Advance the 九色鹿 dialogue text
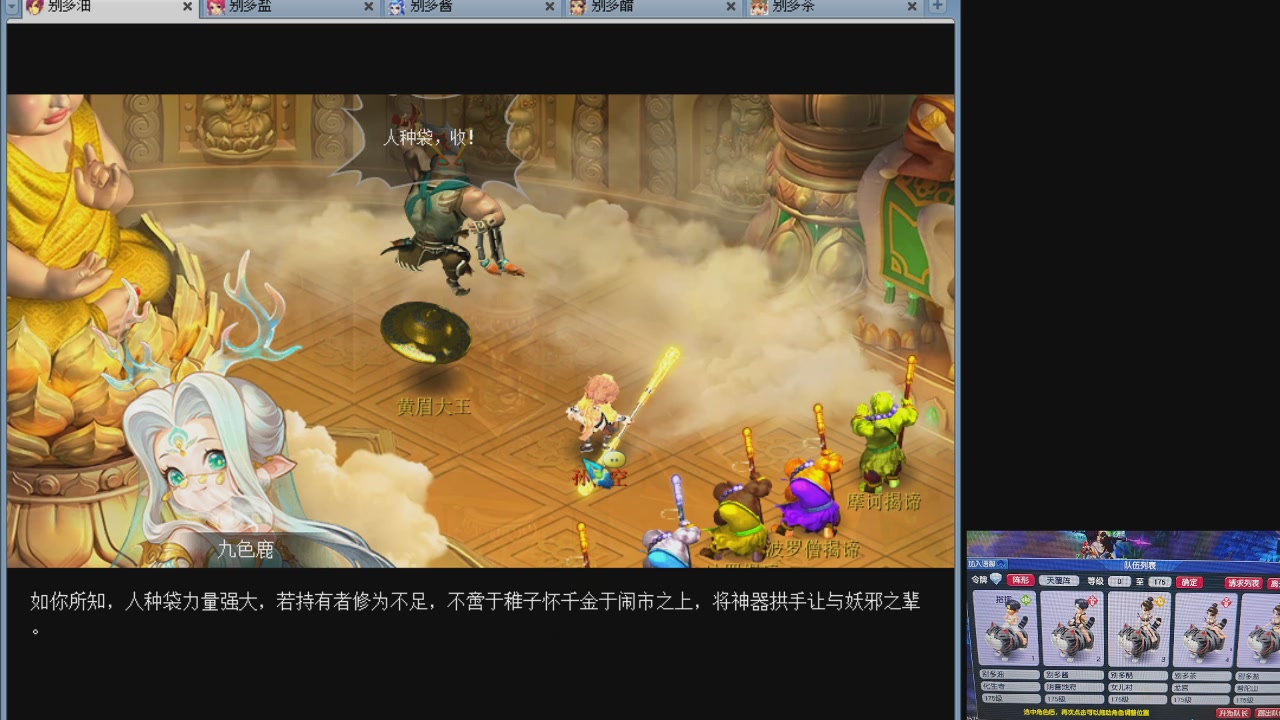The image size is (1280, 720). [x=475, y=614]
